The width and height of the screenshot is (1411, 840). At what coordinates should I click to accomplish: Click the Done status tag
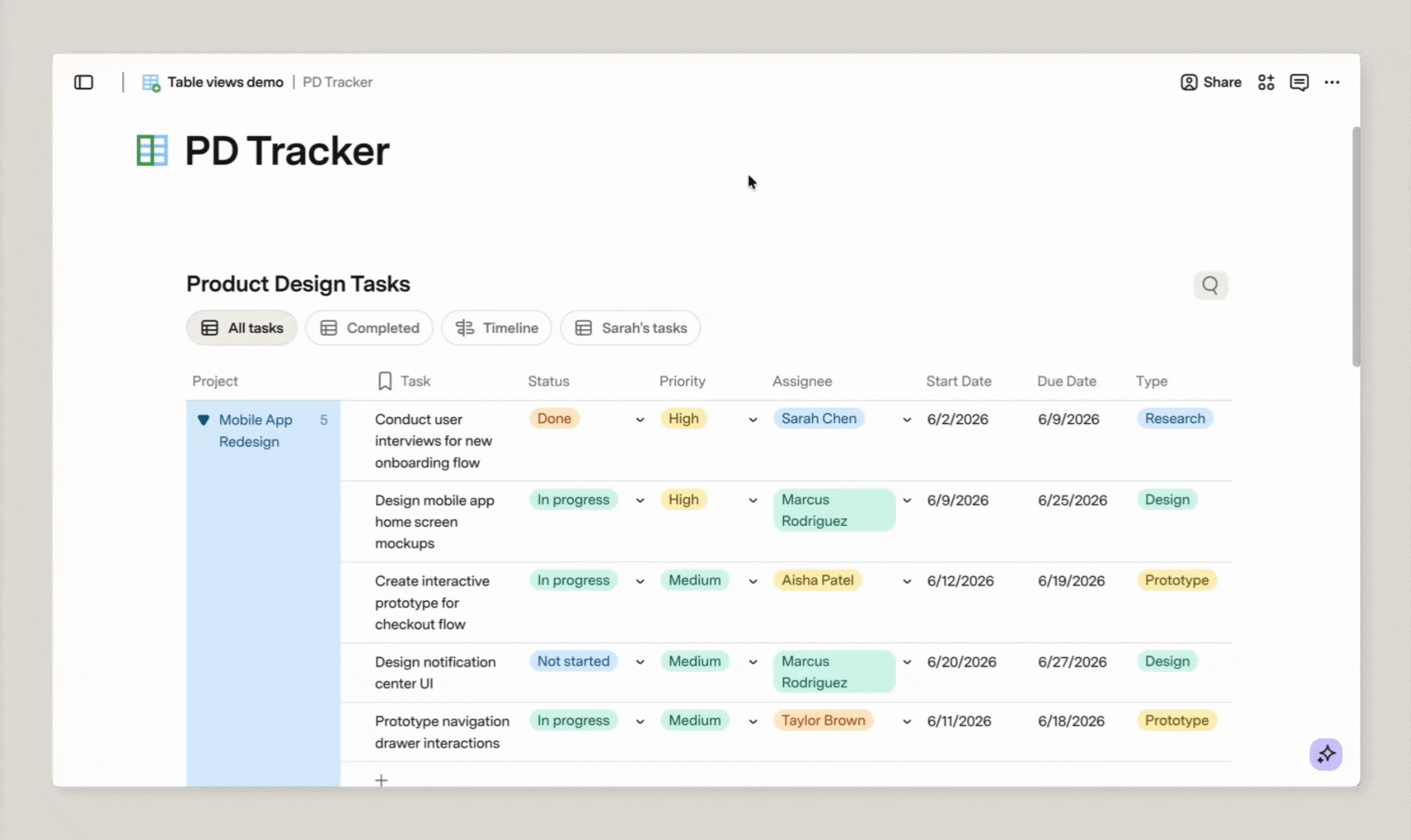tap(555, 418)
